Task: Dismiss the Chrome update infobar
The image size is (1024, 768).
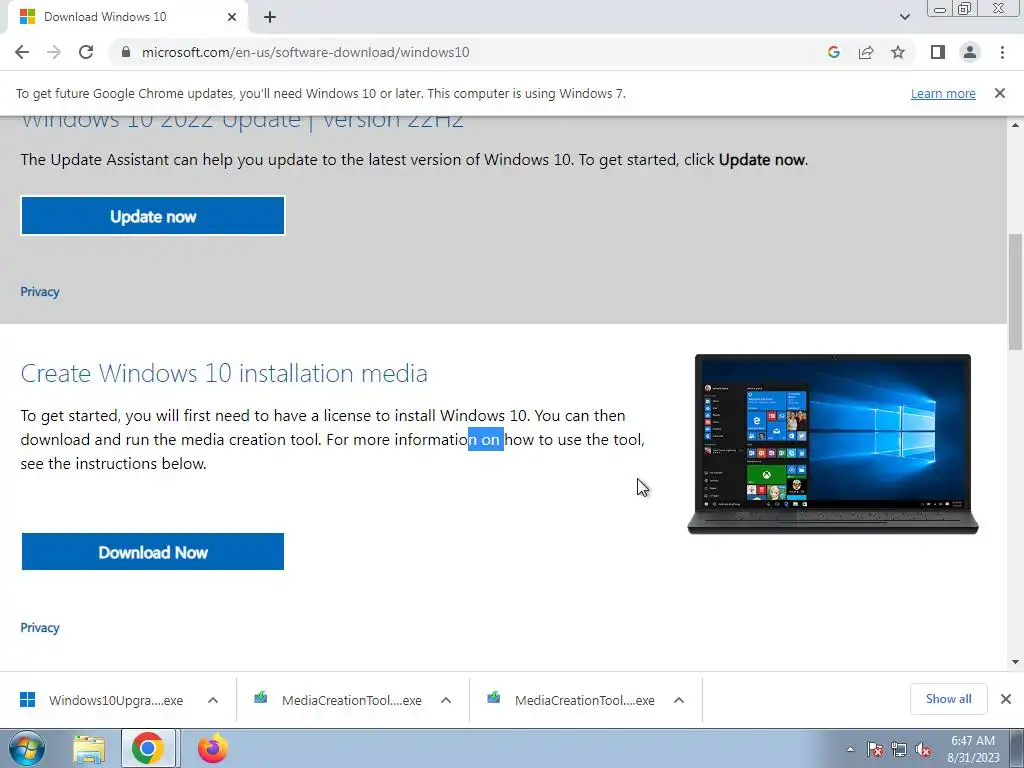Action: pos(1000,93)
